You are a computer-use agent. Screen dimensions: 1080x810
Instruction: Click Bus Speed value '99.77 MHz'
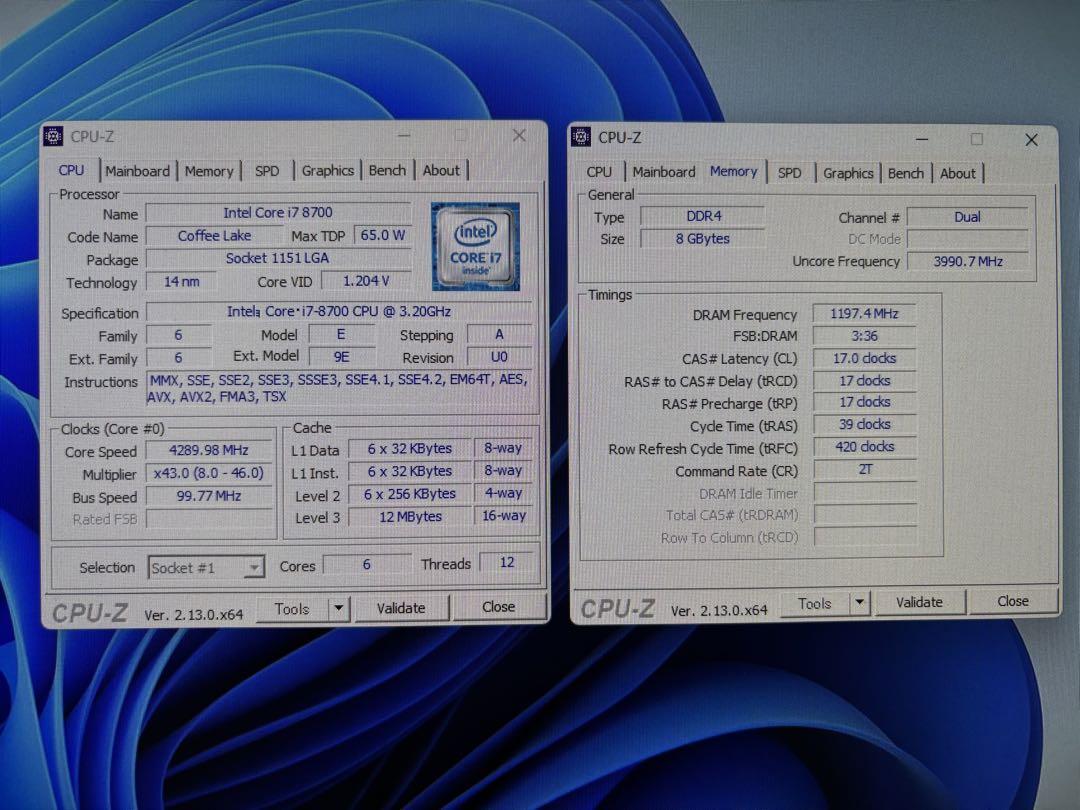click(x=209, y=496)
